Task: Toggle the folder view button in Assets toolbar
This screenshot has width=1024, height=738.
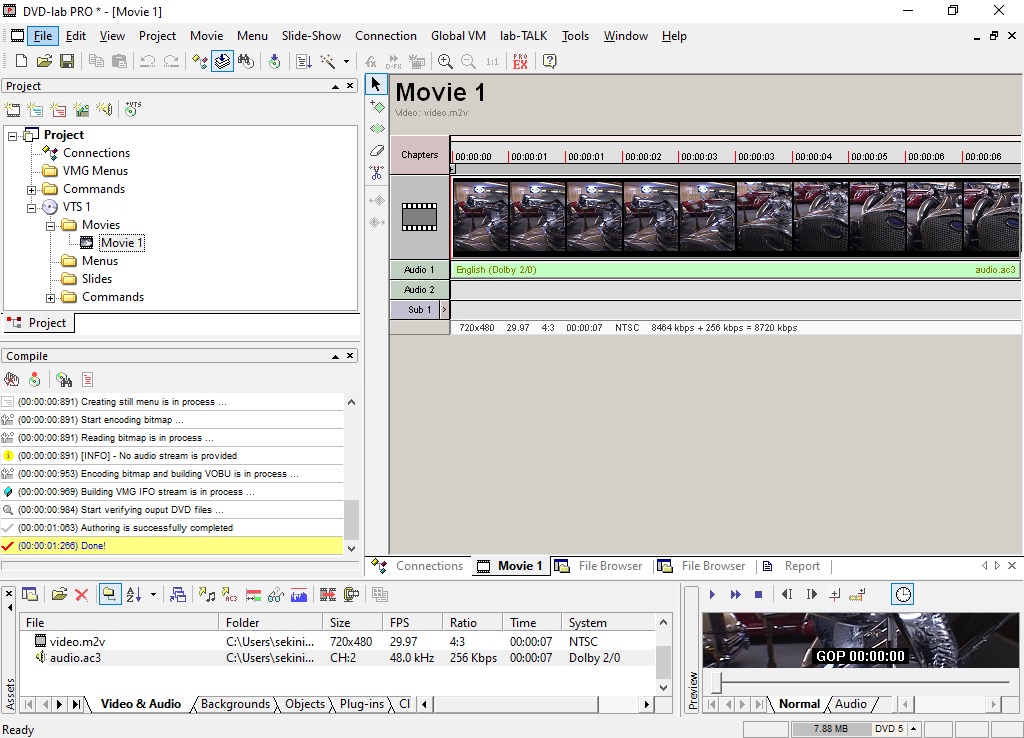Action: click(x=110, y=595)
